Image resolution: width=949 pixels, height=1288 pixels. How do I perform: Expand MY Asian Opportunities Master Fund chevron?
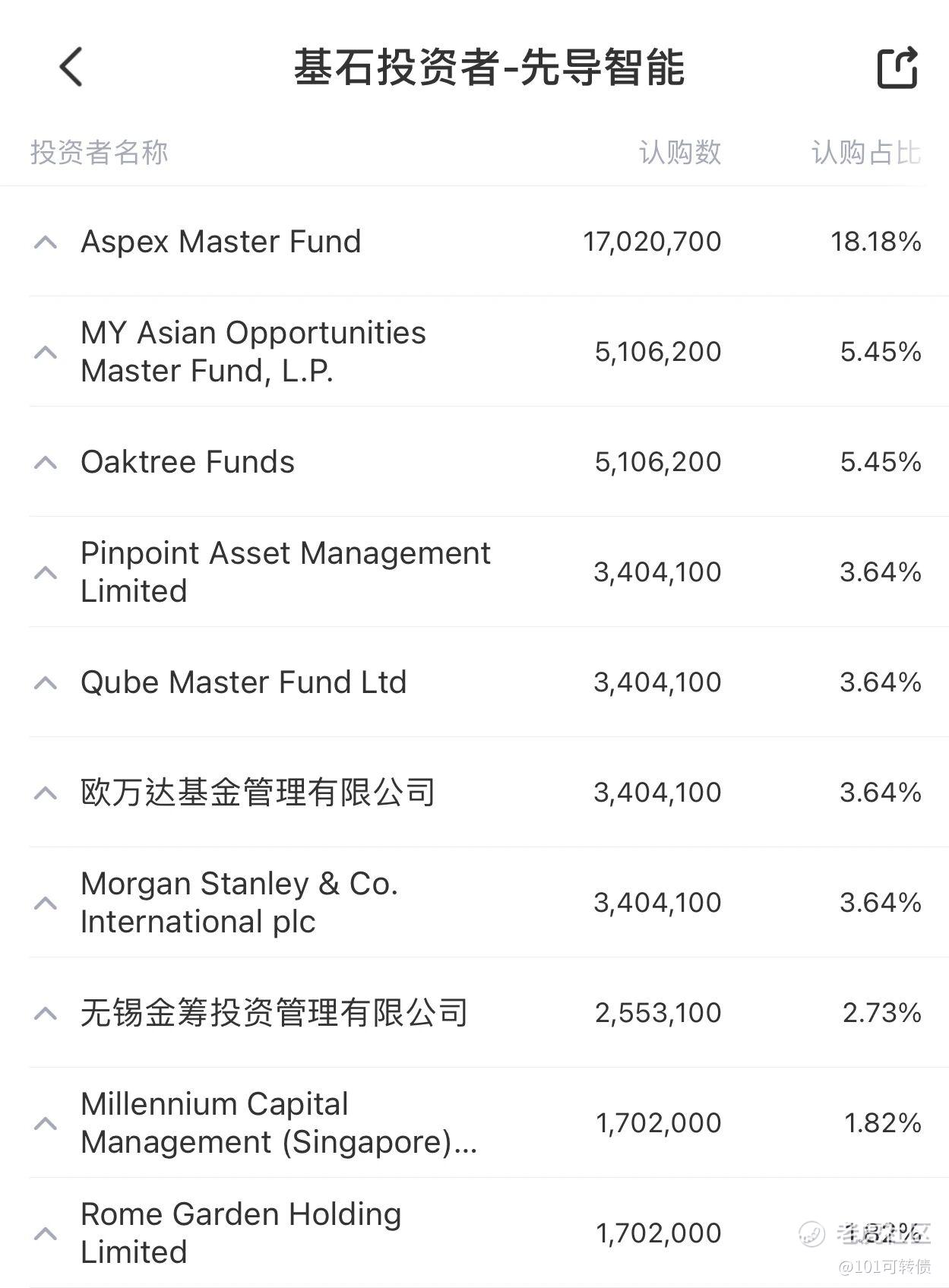(x=46, y=353)
